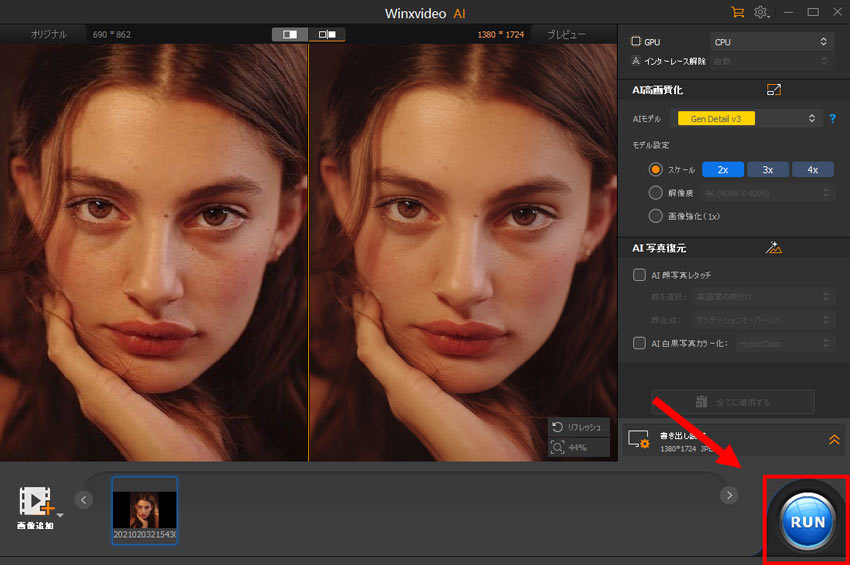Enable AI black-and-white colorization checkbox

coord(640,343)
